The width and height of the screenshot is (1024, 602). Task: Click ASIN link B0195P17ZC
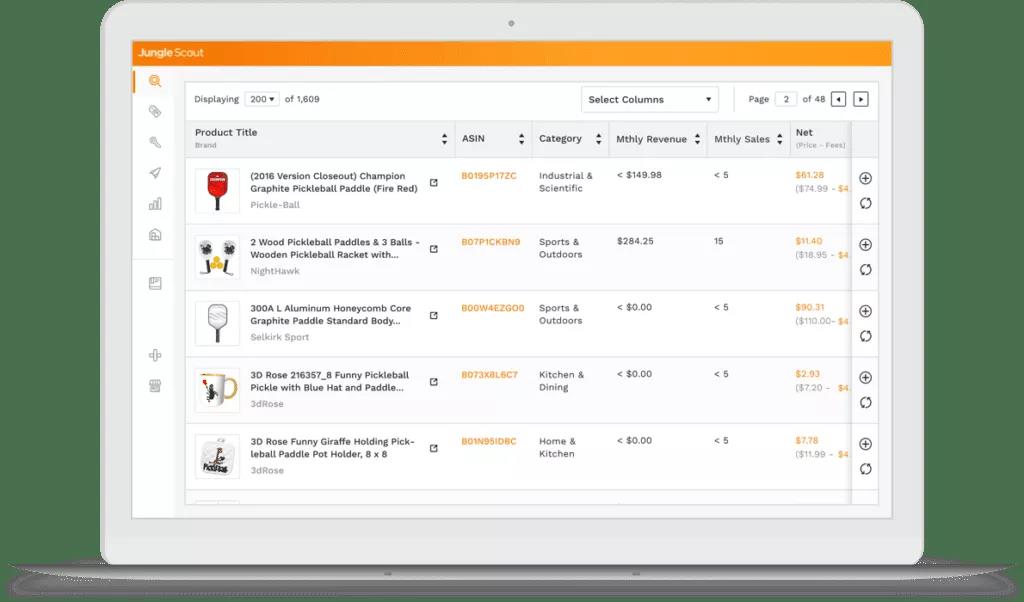coord(488,176)
